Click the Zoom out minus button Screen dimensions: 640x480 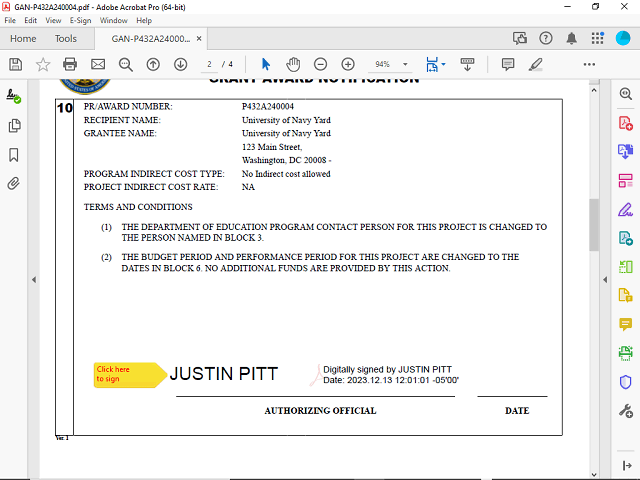[320, 64]
